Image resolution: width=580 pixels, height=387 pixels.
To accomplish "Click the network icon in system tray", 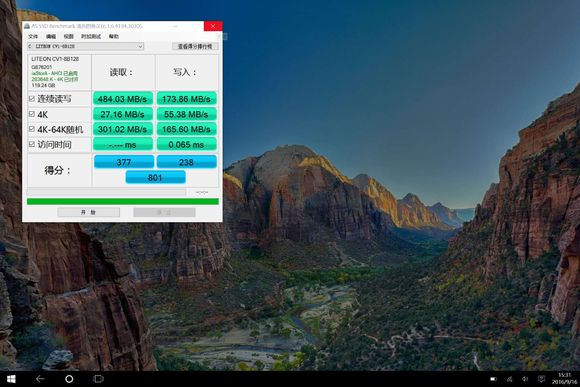I will click(510, 379).
